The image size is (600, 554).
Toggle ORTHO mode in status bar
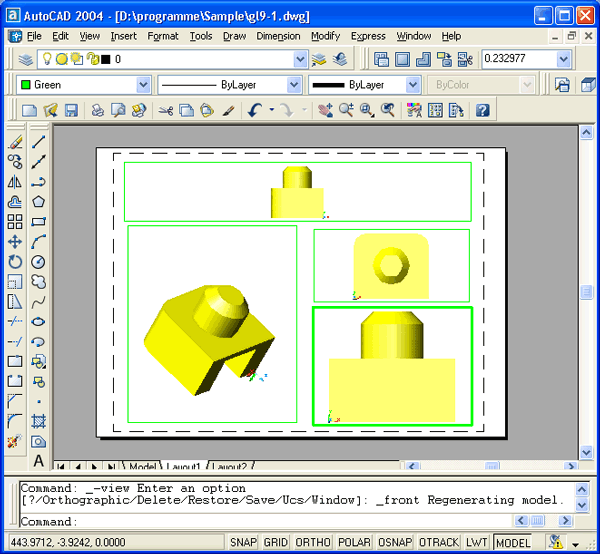click(x=315, y=543)
